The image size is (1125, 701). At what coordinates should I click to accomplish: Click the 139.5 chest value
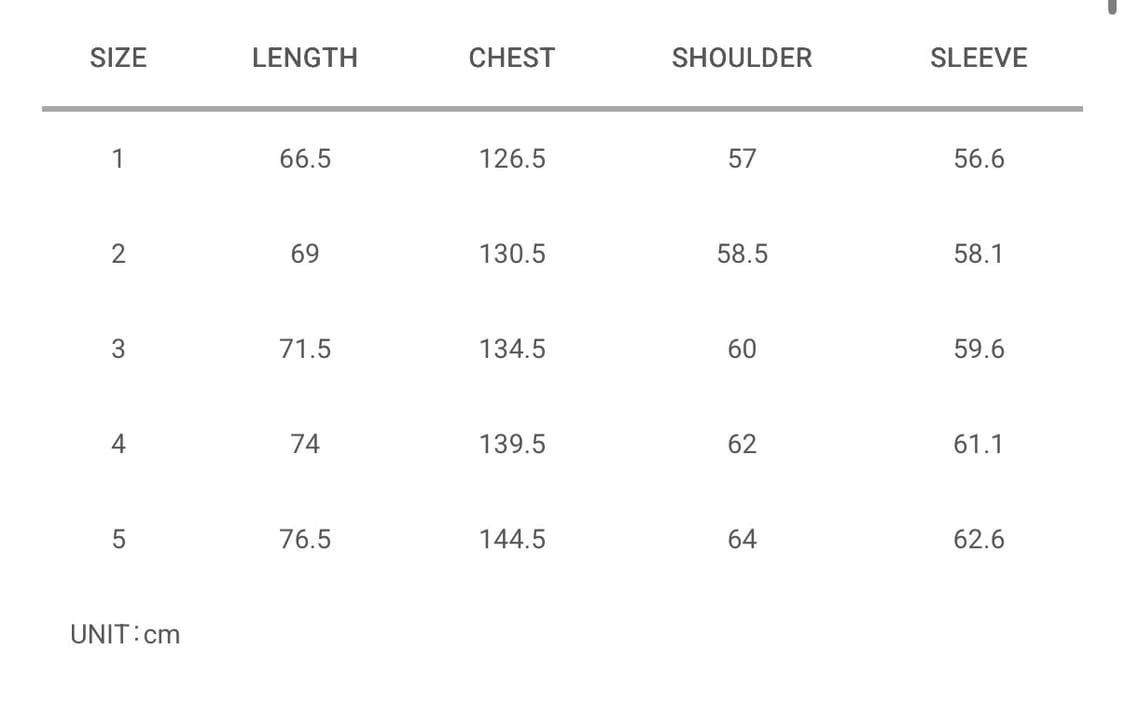512,444
